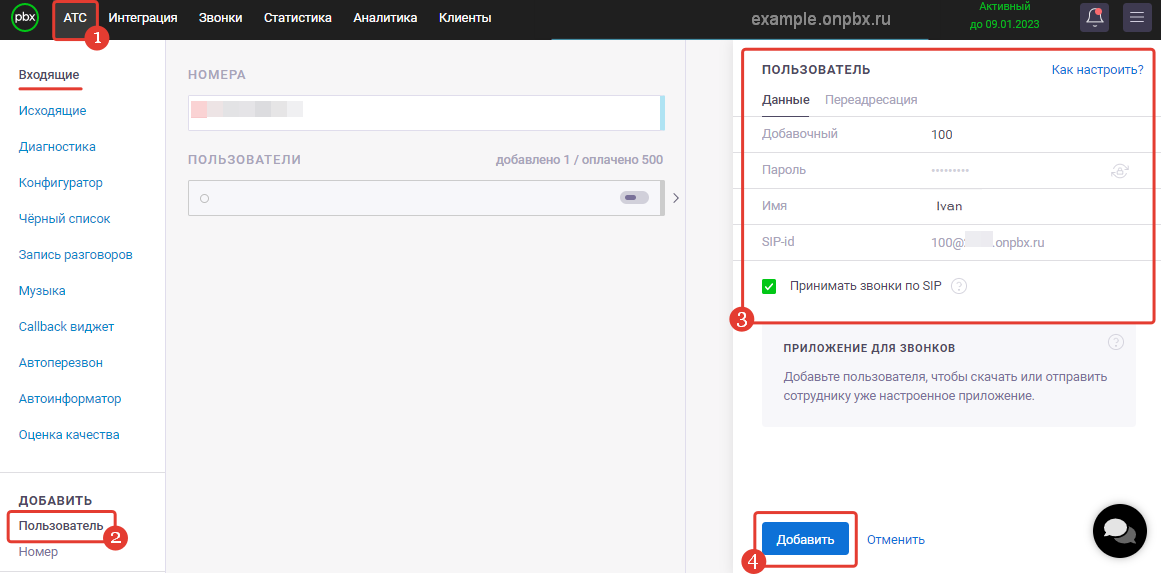Expand the users panel via chevron arrow
This screenshot has width=1161, height=577.
tap(675, 197)
